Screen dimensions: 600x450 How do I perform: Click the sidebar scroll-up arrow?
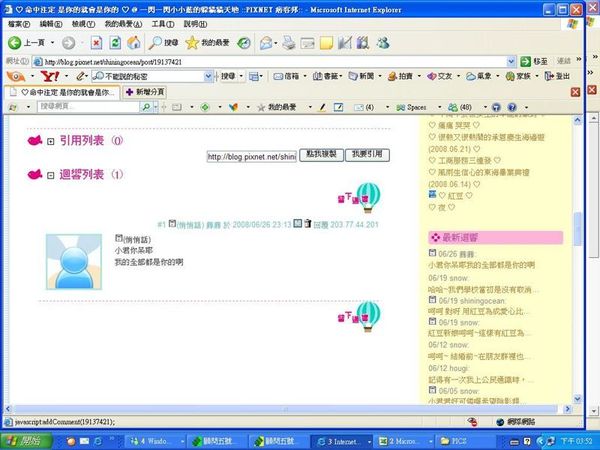[x=577, y=120]
